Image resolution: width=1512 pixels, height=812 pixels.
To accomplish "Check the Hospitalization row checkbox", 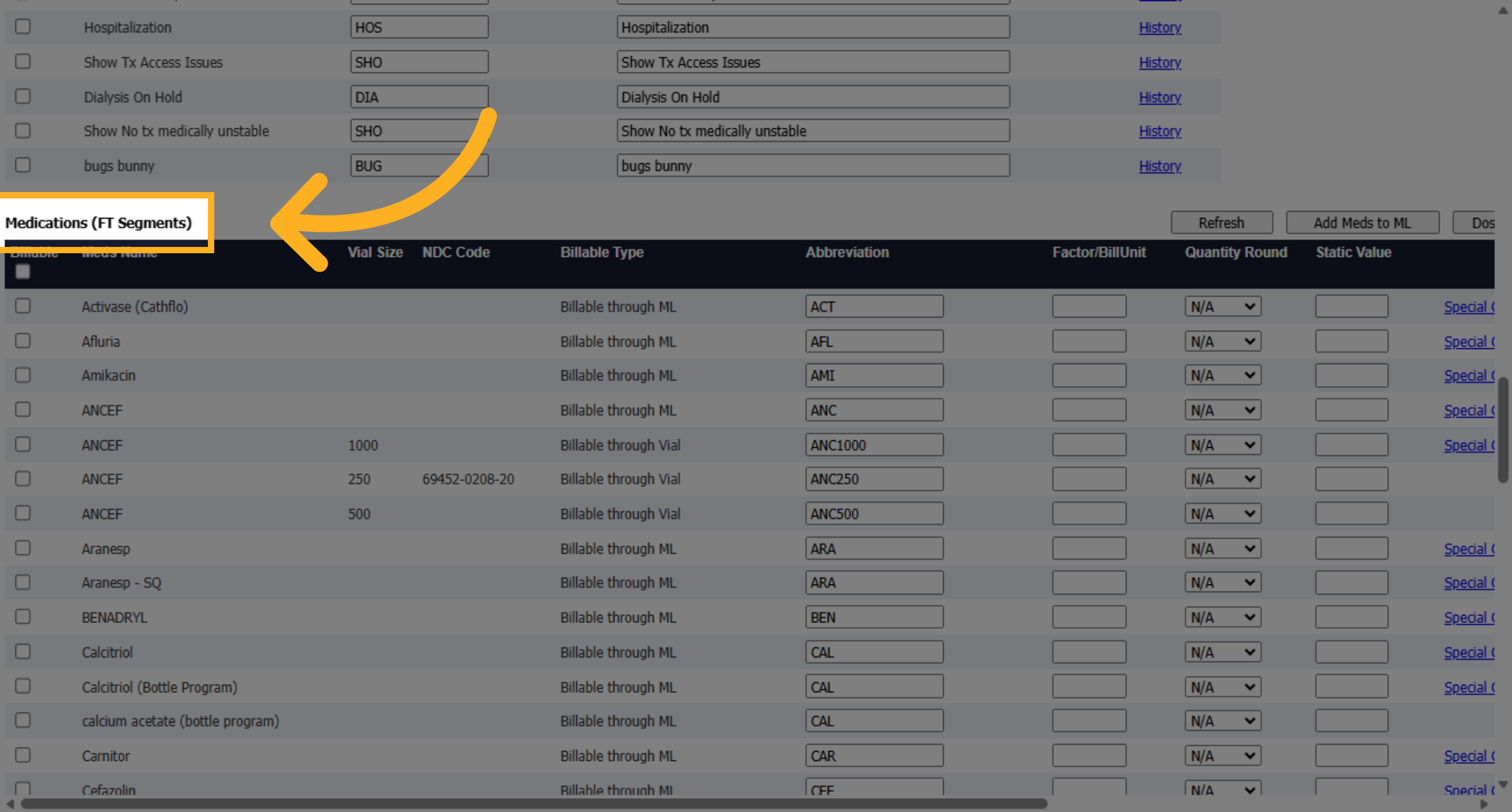I will tap(23, 26).
